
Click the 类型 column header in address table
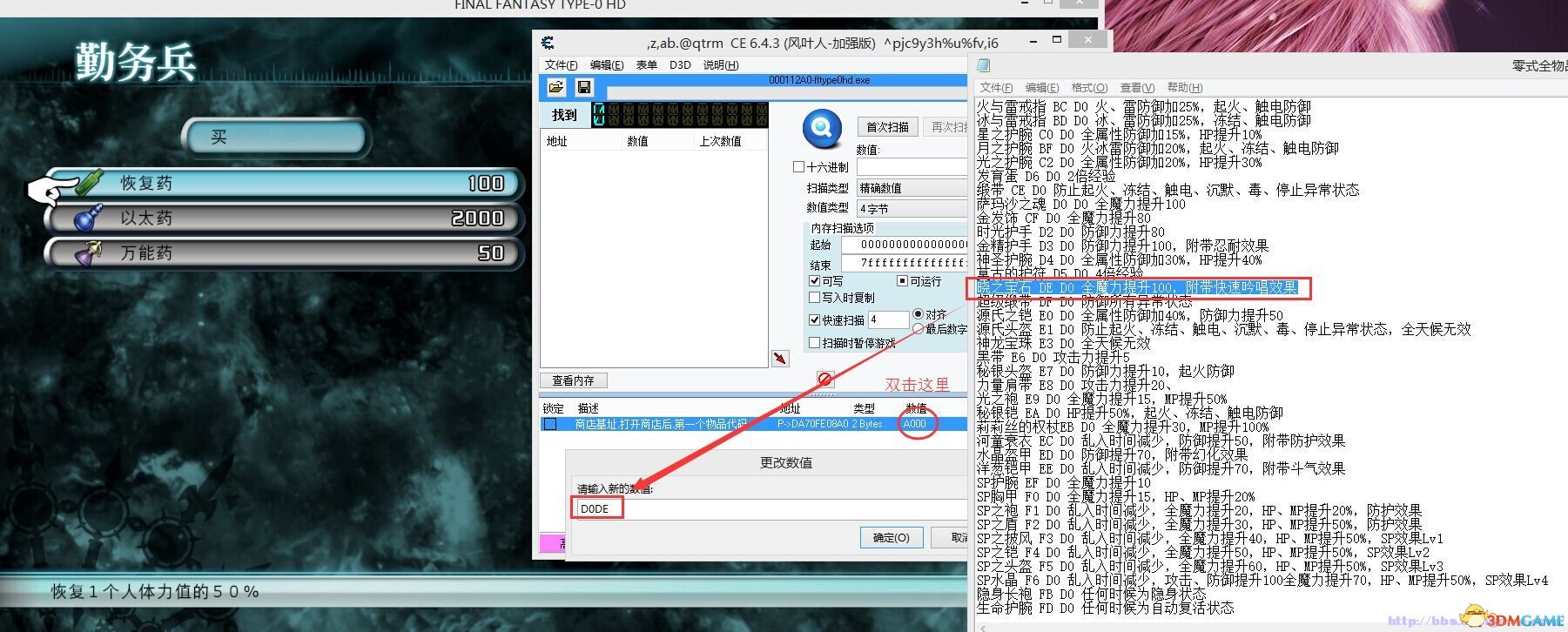pyautogui.click(x=864, y=408)
